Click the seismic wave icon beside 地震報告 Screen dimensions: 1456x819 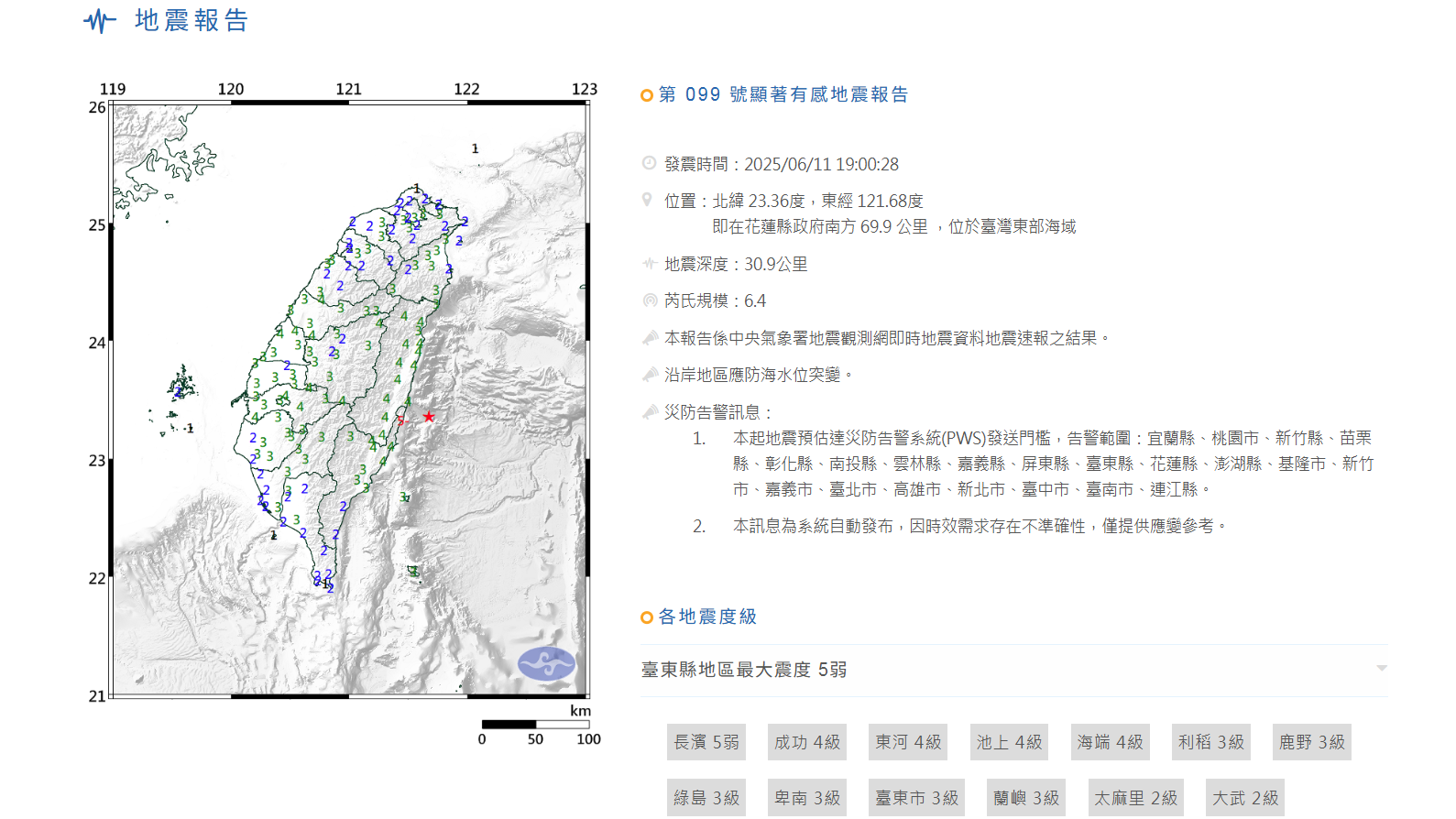coord(100,21)
